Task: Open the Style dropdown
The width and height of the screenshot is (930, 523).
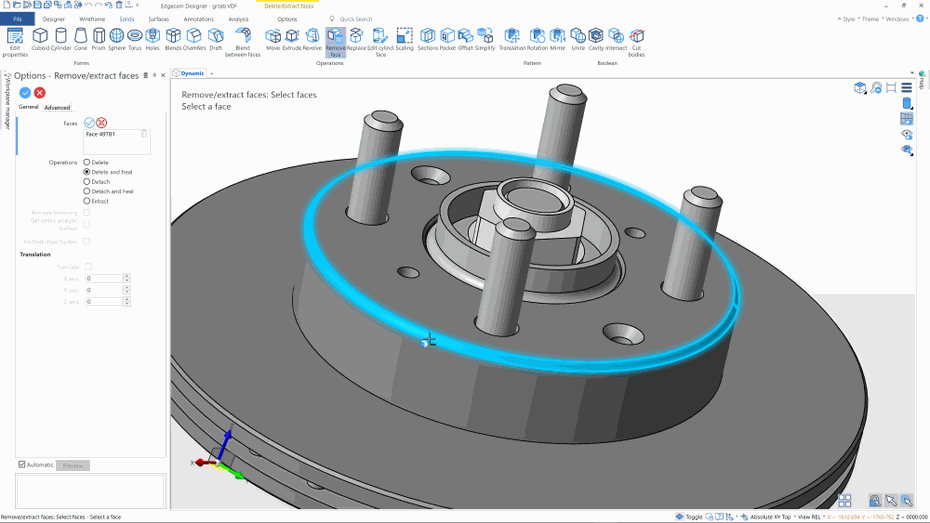Action: coord(847,19)
